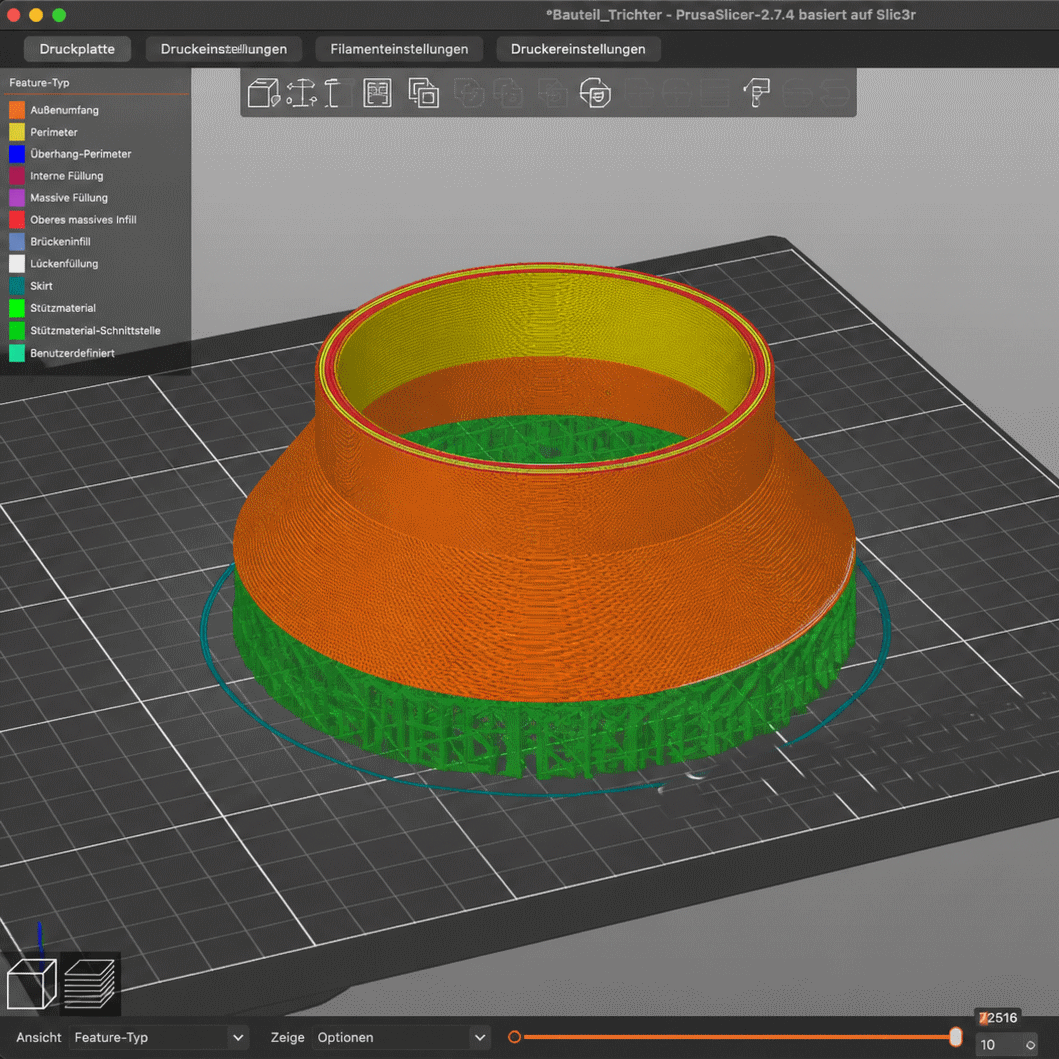Click the Copy objects toolbar icon
The width and height of the screenshot is (1059, 1059).
[423, 93]
